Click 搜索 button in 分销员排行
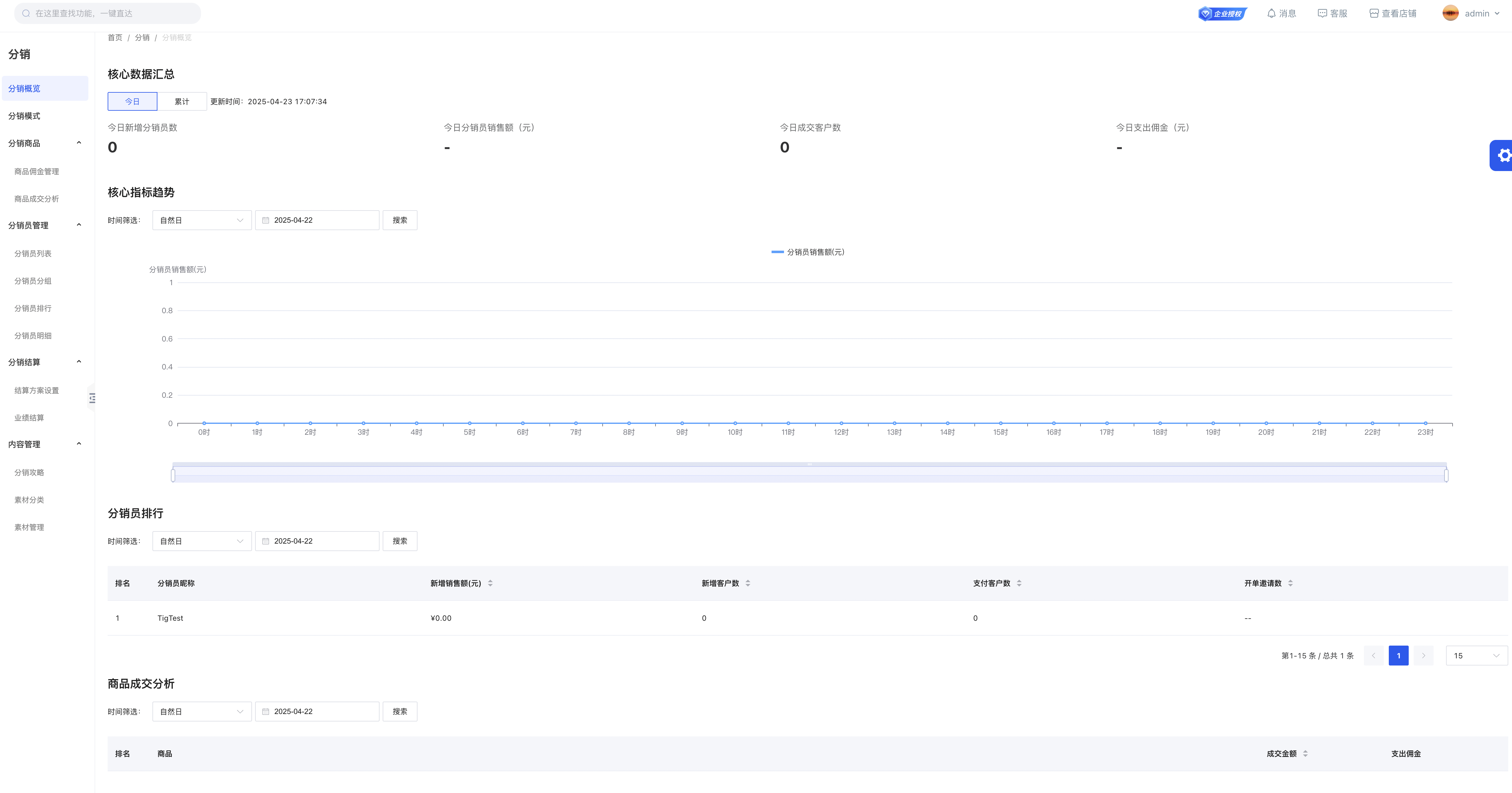Screen dimensions: 1512x793 coord(400,541)
